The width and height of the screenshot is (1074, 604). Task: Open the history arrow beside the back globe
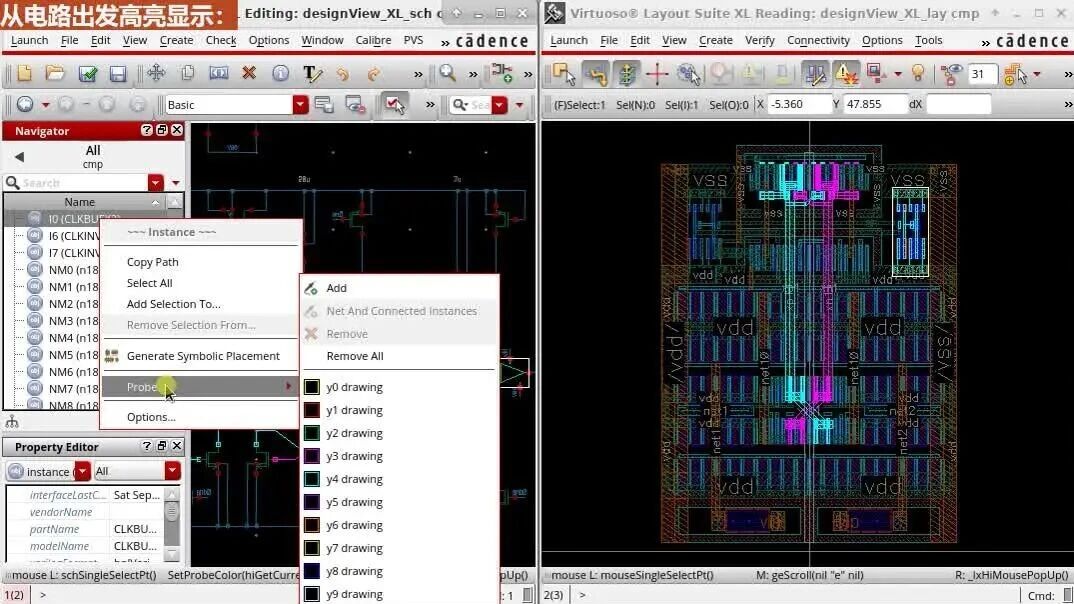click(45, 105)
